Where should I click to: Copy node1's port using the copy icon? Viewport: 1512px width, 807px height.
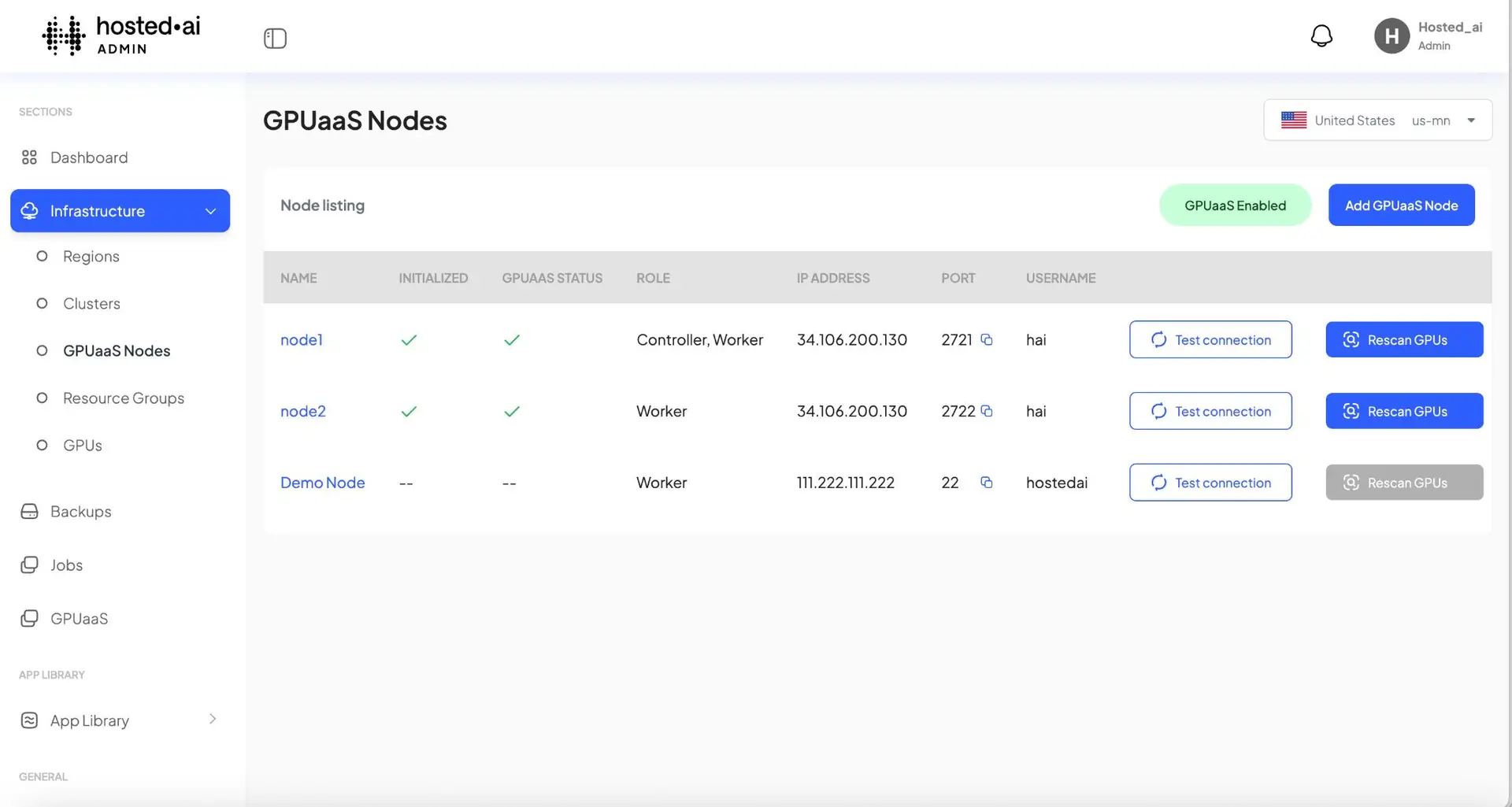click(x=988, y=339)
